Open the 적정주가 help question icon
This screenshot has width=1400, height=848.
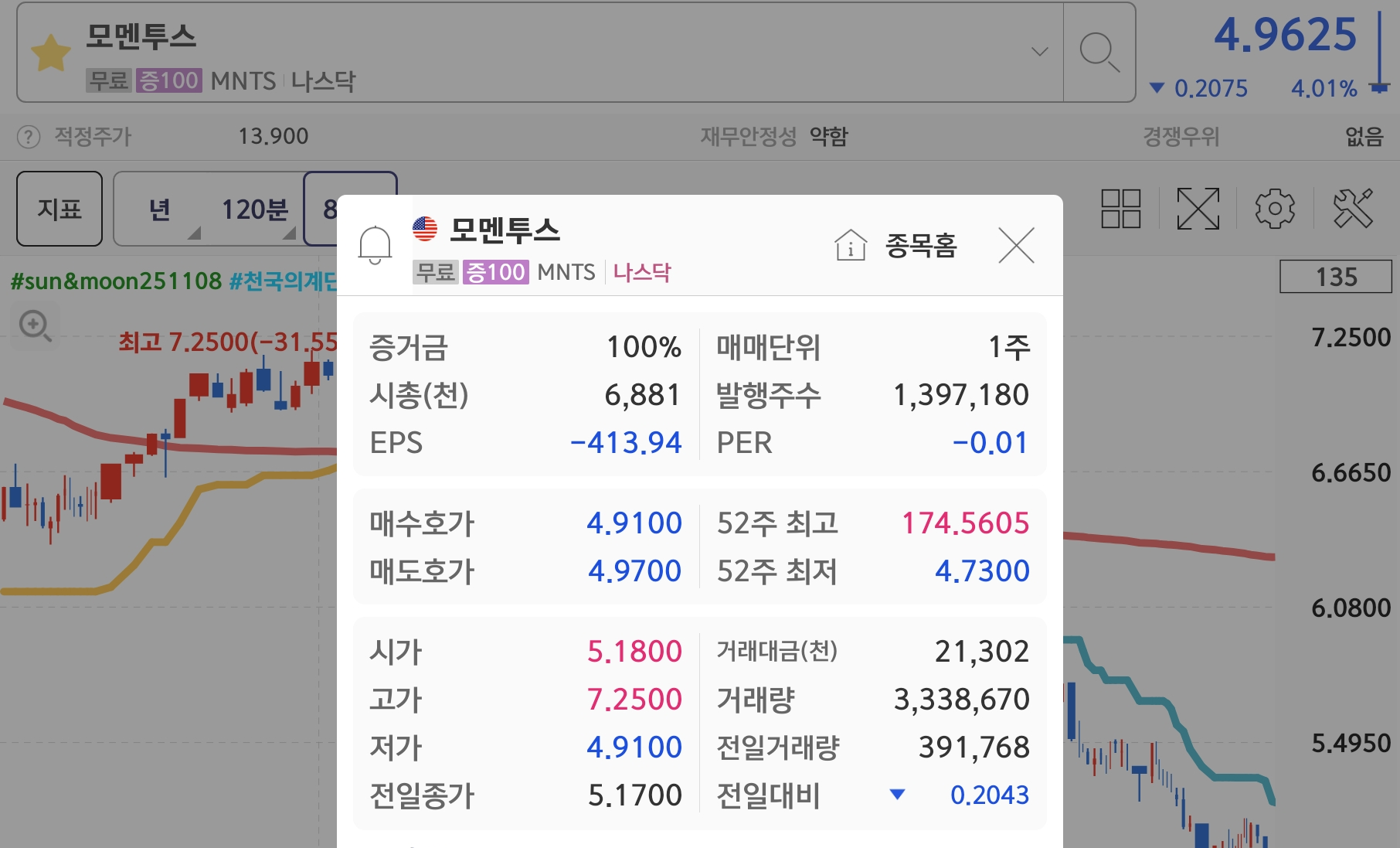coord(29,137)
